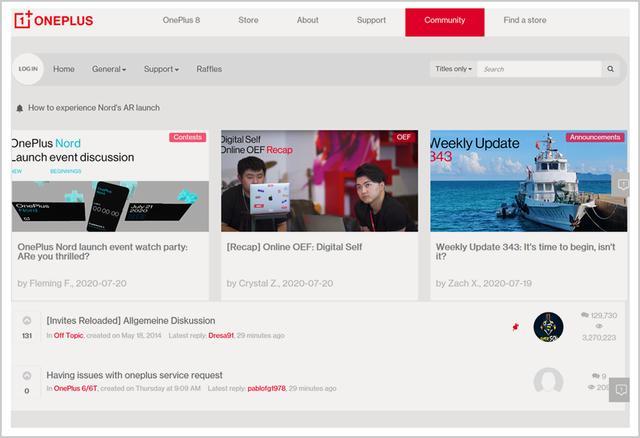Click the Contests tag badge
The image size is (640, 438).
tap(187, 137)
